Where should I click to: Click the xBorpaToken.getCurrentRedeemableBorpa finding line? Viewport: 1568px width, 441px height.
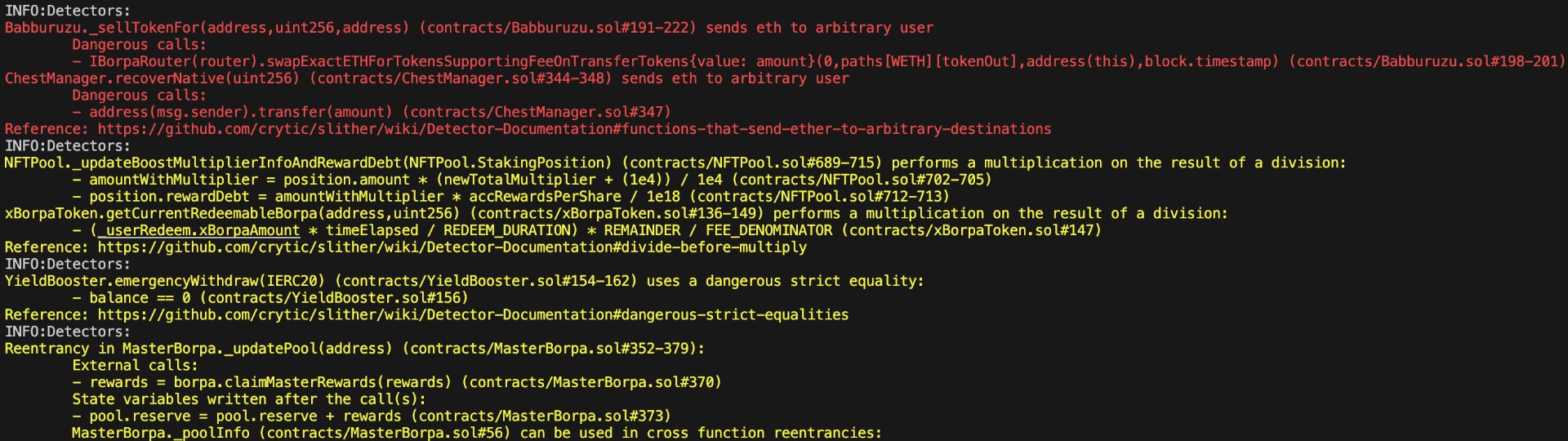pyautogui.click(x=616, y=213)
